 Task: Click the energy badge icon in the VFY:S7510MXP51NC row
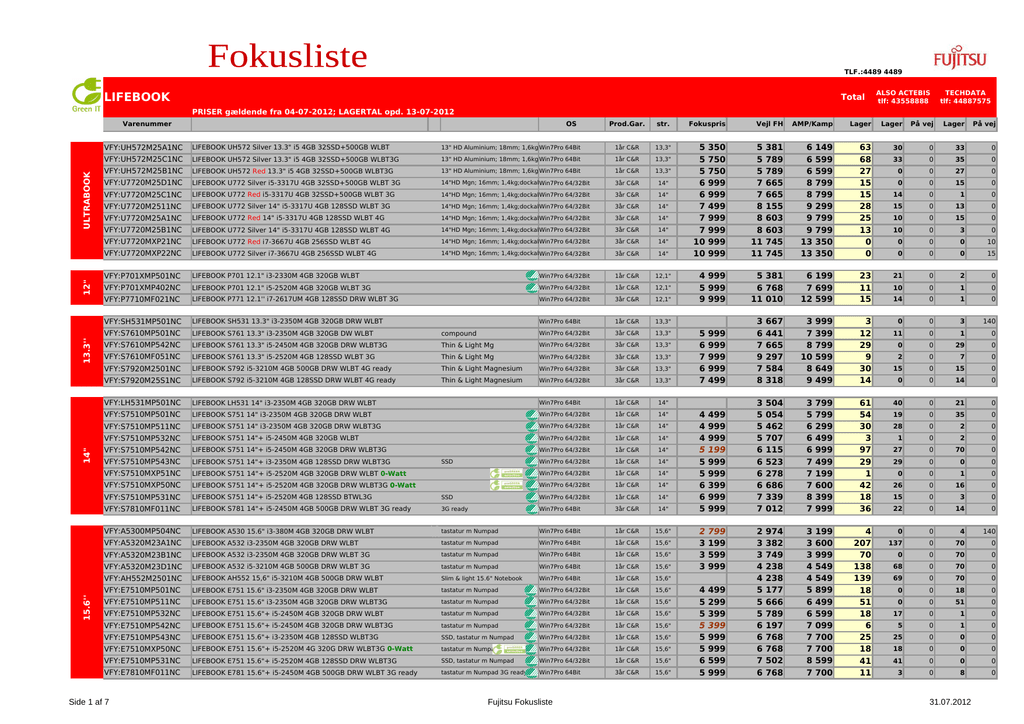pyautogui.click(x=507, y=473)
